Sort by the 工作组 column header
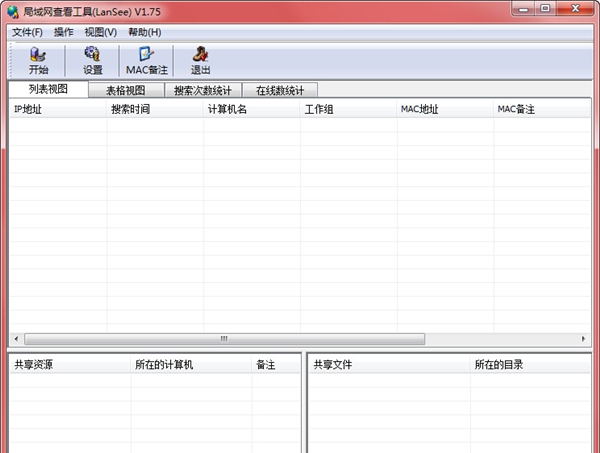Image resolution: width=600 pixels, height=453 pixels. (348, 109)
